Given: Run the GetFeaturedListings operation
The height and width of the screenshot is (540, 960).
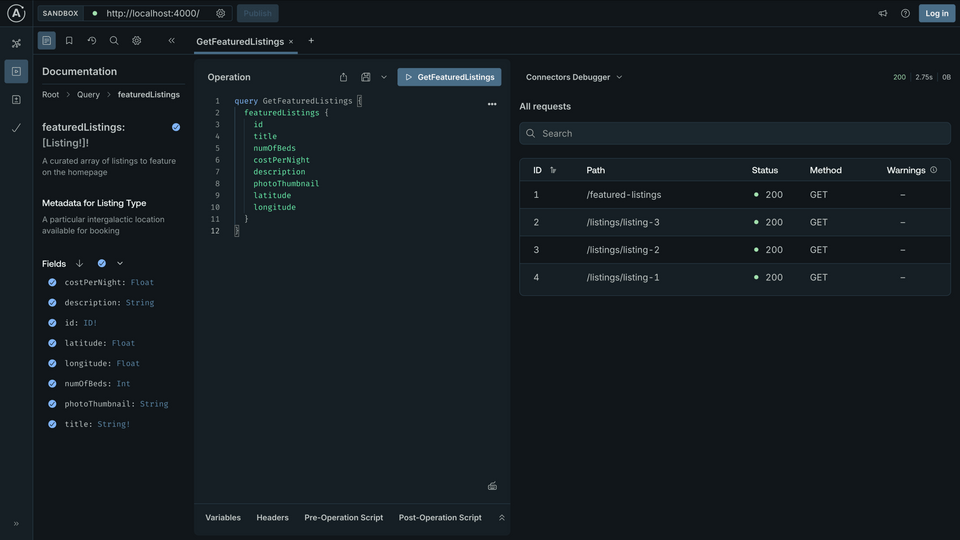Looking at the screenshot, I should coord(449,77).
